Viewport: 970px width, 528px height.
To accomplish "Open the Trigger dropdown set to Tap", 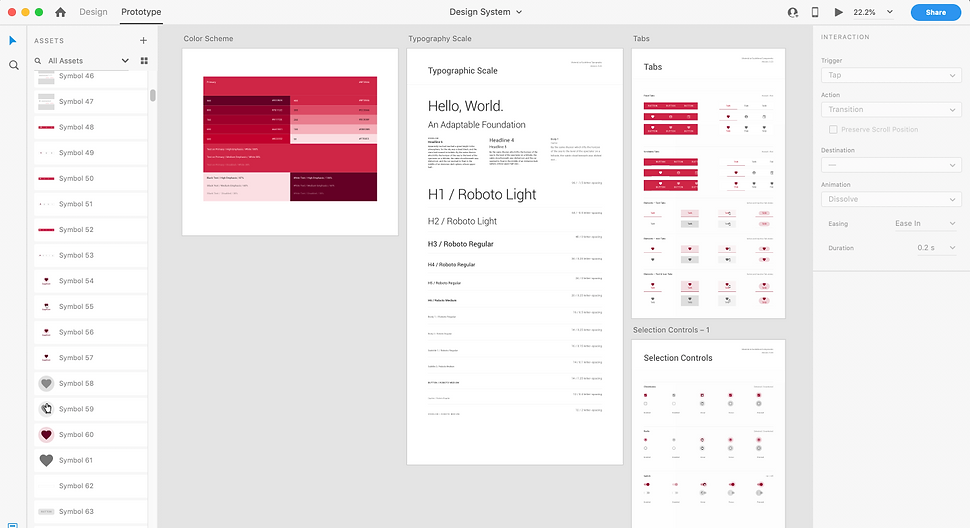I will (891, 75).
